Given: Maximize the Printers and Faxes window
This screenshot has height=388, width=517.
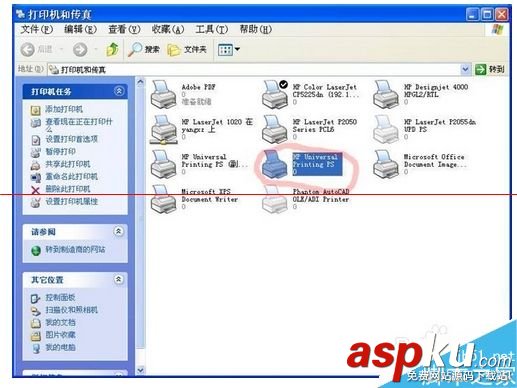Looking at the screenshot, I should coord(487,14).
